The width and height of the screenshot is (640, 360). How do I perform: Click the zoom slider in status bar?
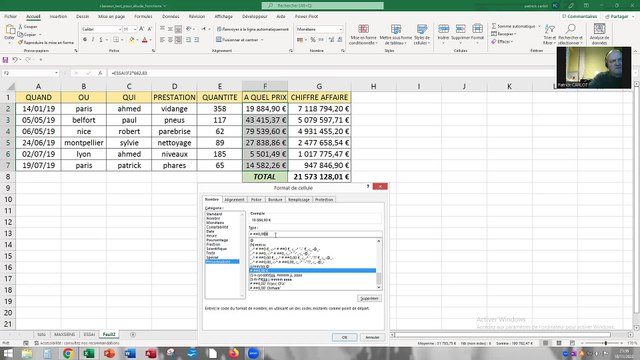pyautogui.click(x=606, y=343)
